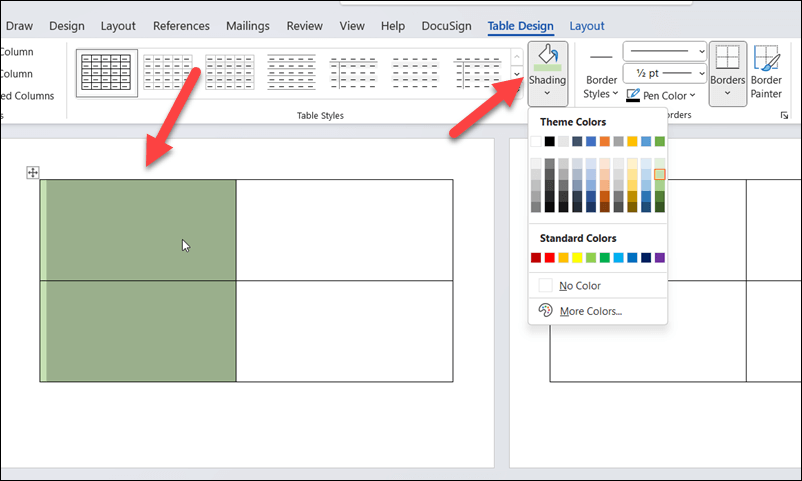Pick purple standard color

(x=660, y=257)
